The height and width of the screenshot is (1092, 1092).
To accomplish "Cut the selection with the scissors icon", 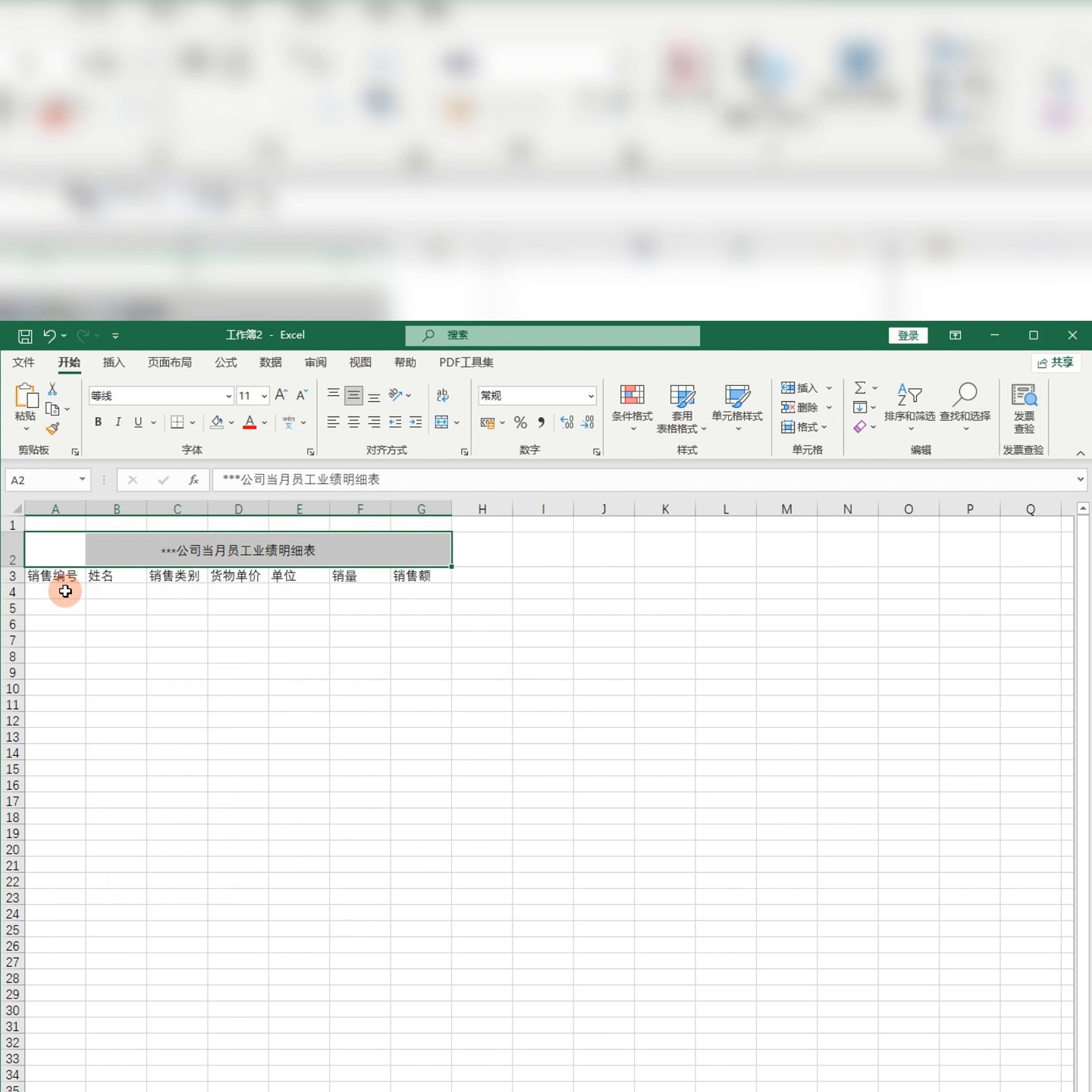I will [52, 389].
